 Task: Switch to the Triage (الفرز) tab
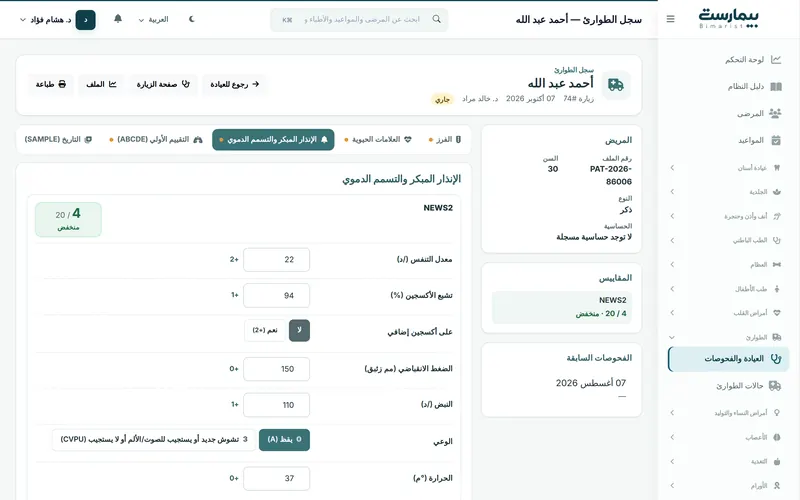[x=445, y=139]
